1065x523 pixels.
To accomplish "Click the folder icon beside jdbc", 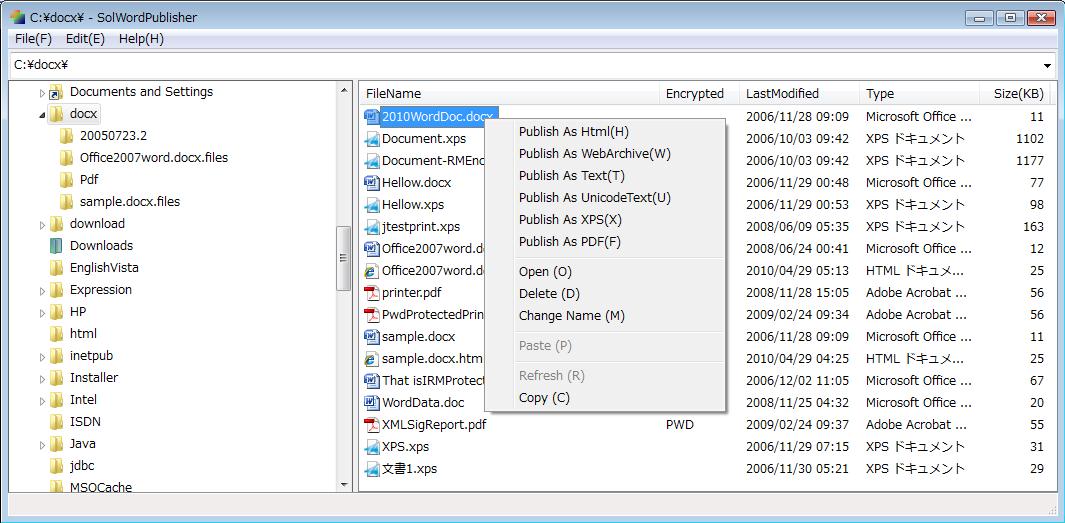I will coord(56,465).
